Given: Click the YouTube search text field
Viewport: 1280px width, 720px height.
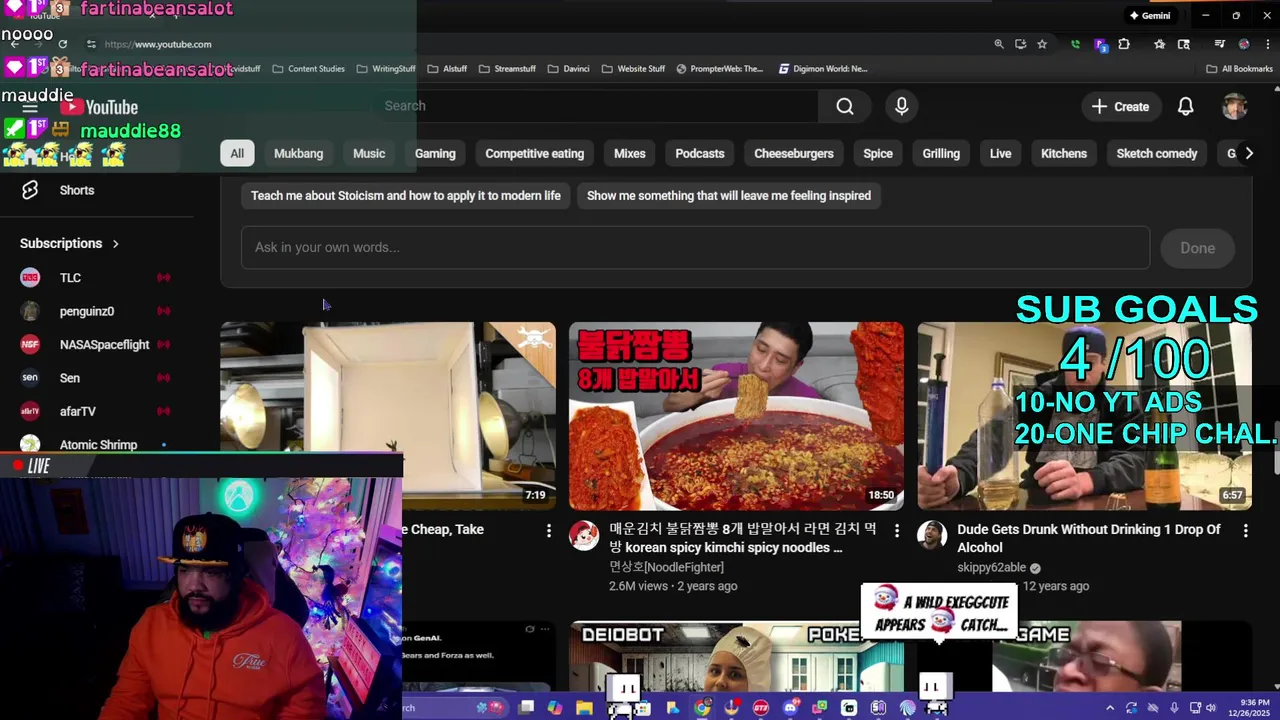Looking at the screenshot, I should (595, 106).
